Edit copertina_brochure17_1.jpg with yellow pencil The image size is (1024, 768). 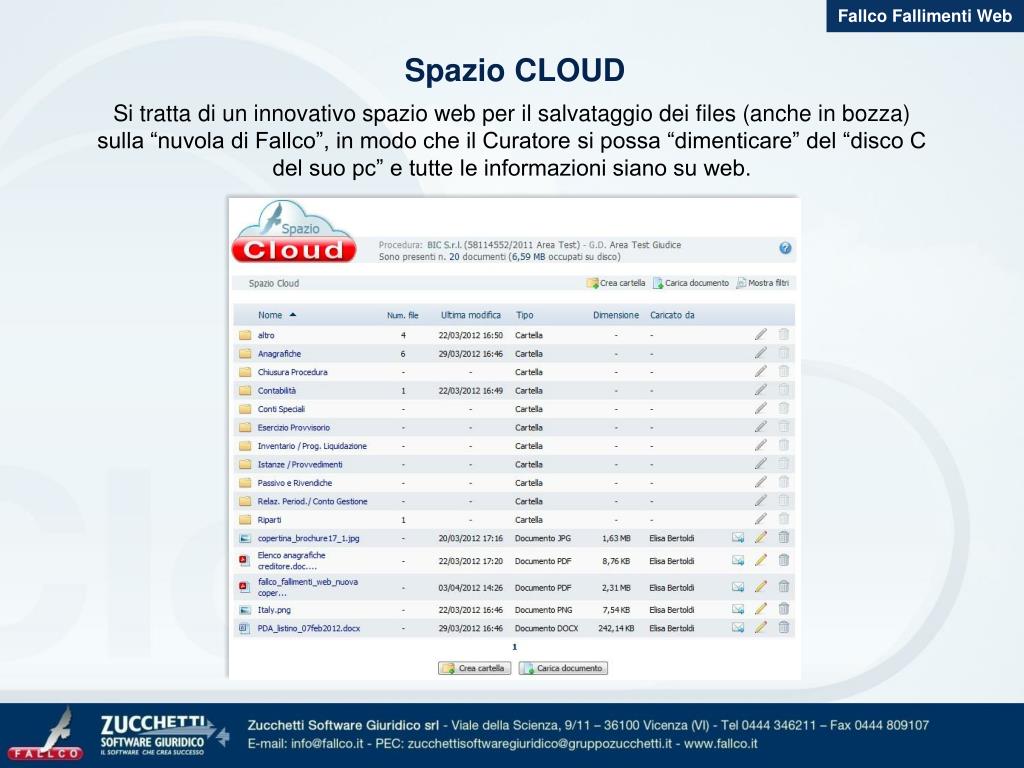tap(761, 537)
